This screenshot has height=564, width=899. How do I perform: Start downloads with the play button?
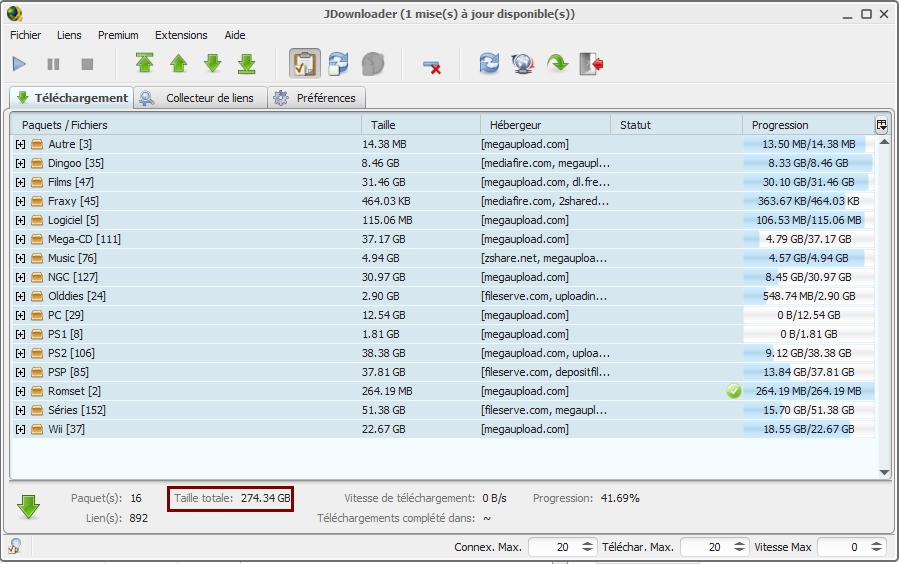(19, 64)
